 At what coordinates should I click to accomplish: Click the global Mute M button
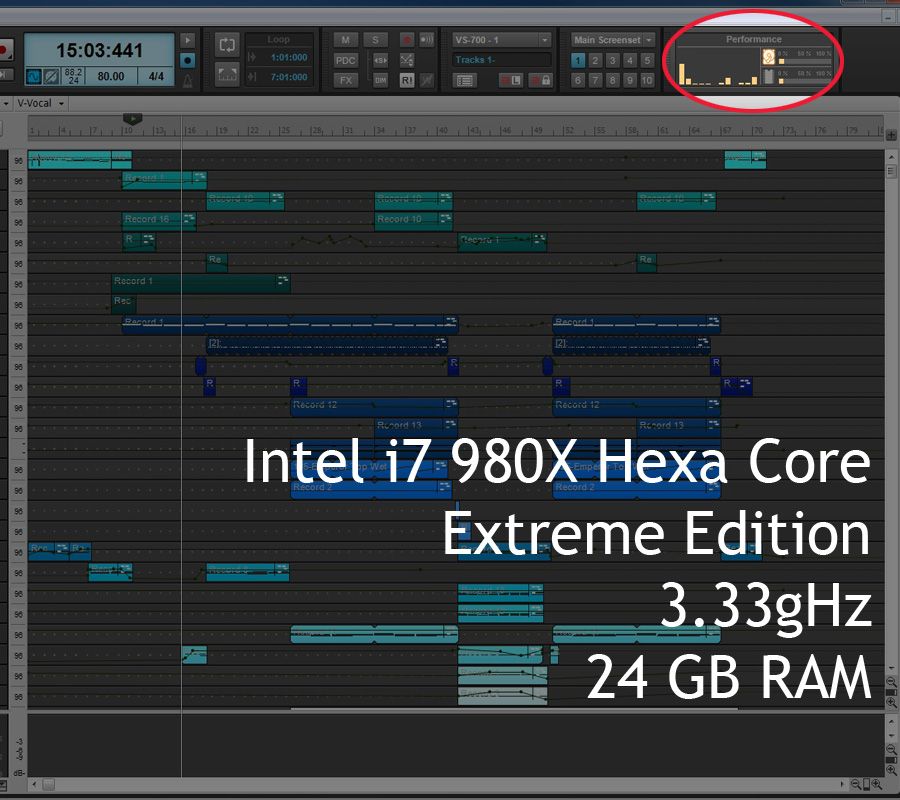click(345, 40)
